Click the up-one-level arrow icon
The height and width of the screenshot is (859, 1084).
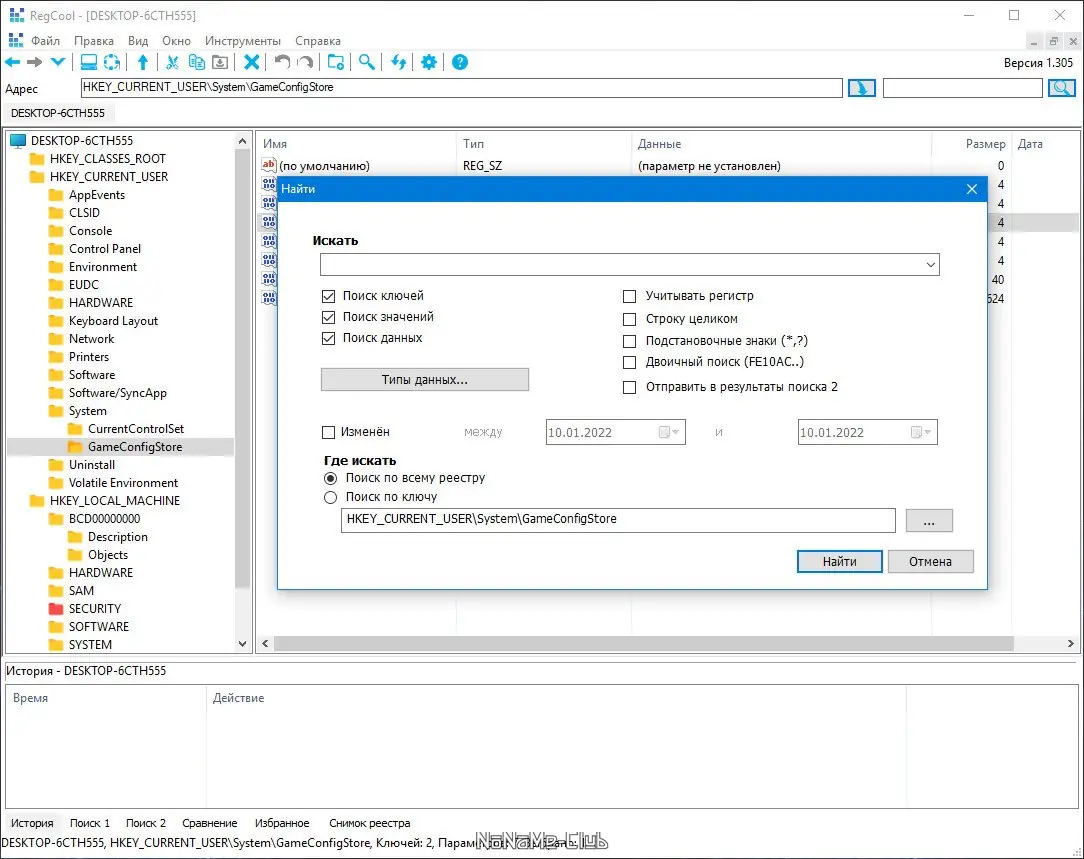[x=143, y=62]
